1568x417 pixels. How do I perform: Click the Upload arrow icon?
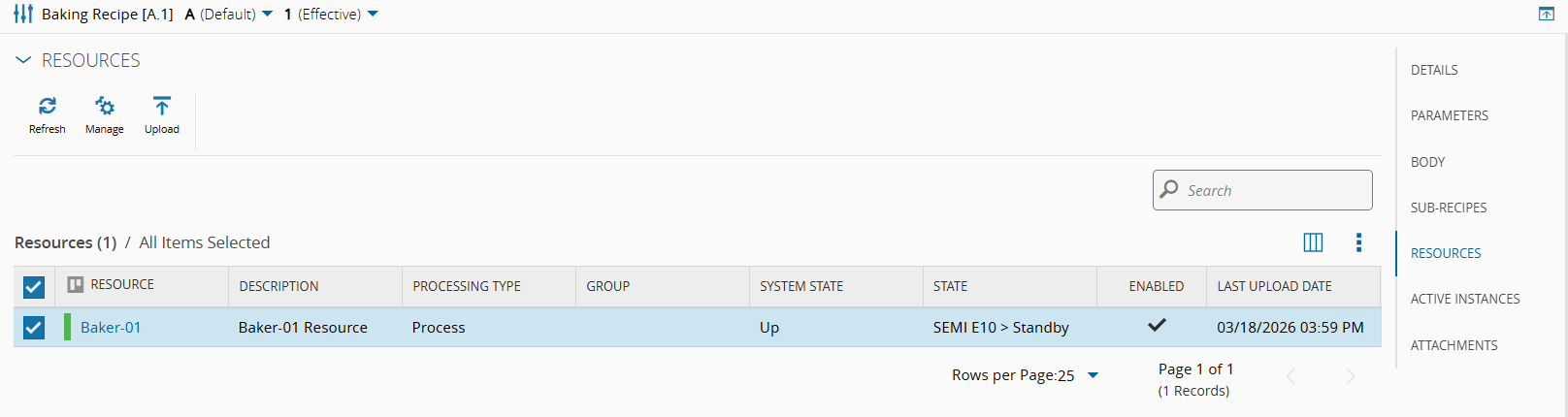pos(162,107)
